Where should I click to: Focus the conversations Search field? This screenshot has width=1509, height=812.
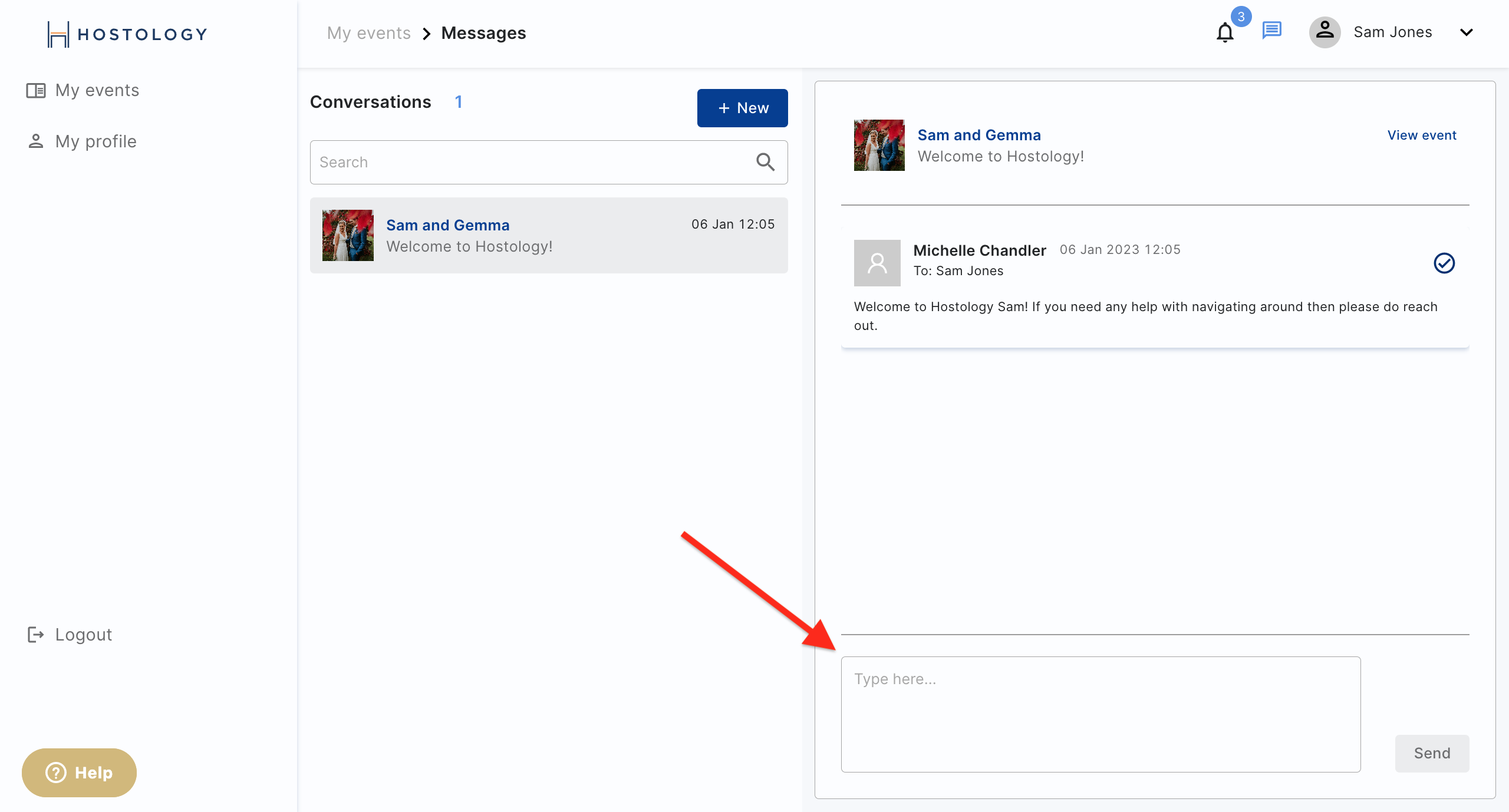tap(548, 162)
